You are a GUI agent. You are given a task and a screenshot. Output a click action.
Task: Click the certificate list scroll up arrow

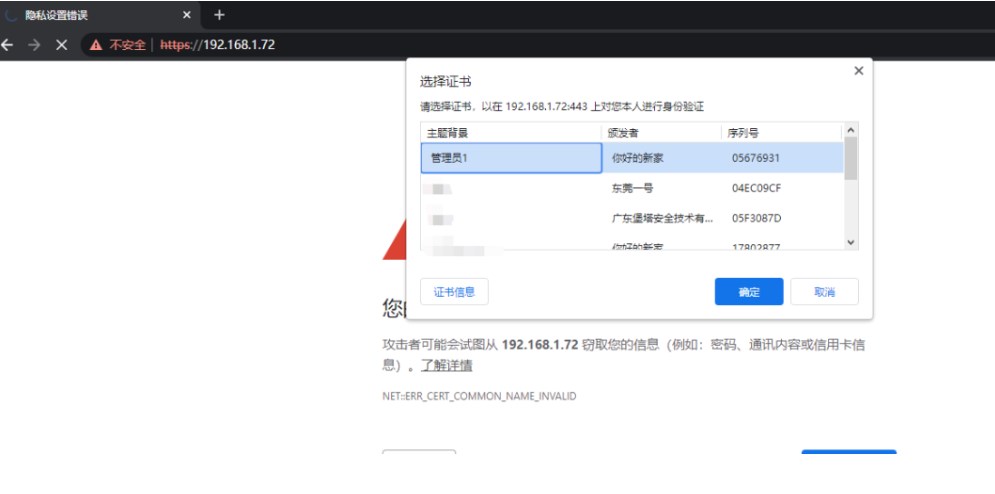coord(851,130)
